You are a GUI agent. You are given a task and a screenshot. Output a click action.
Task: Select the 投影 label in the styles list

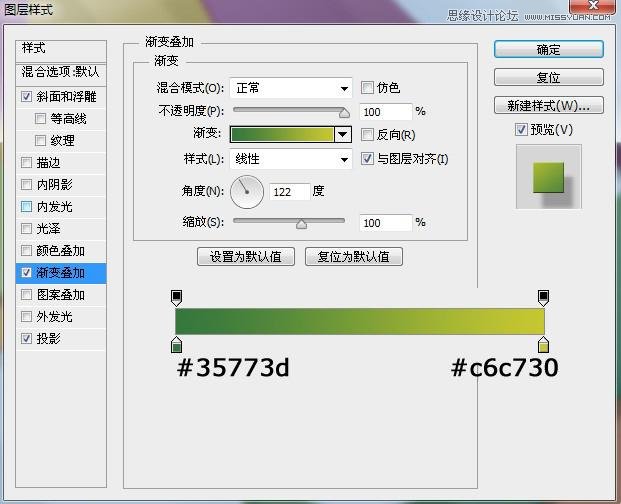[x=48, y=339]
